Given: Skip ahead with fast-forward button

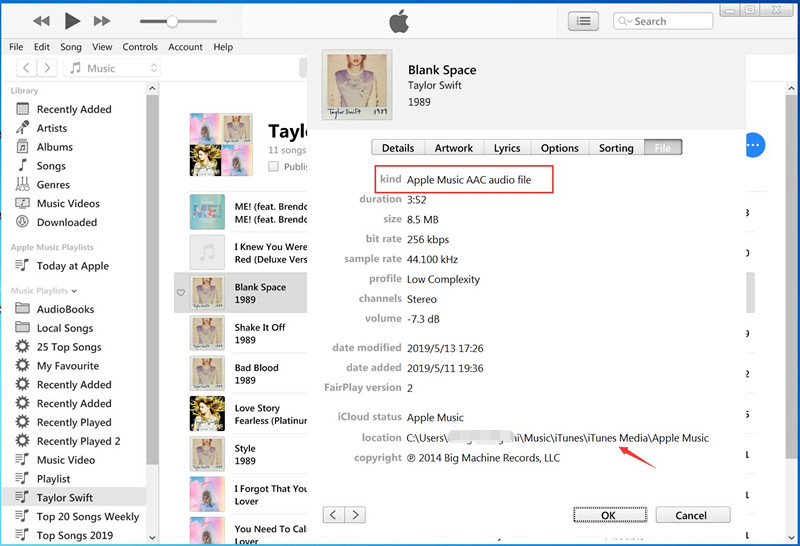Looking at the screenshot, I should click(102, 21).
